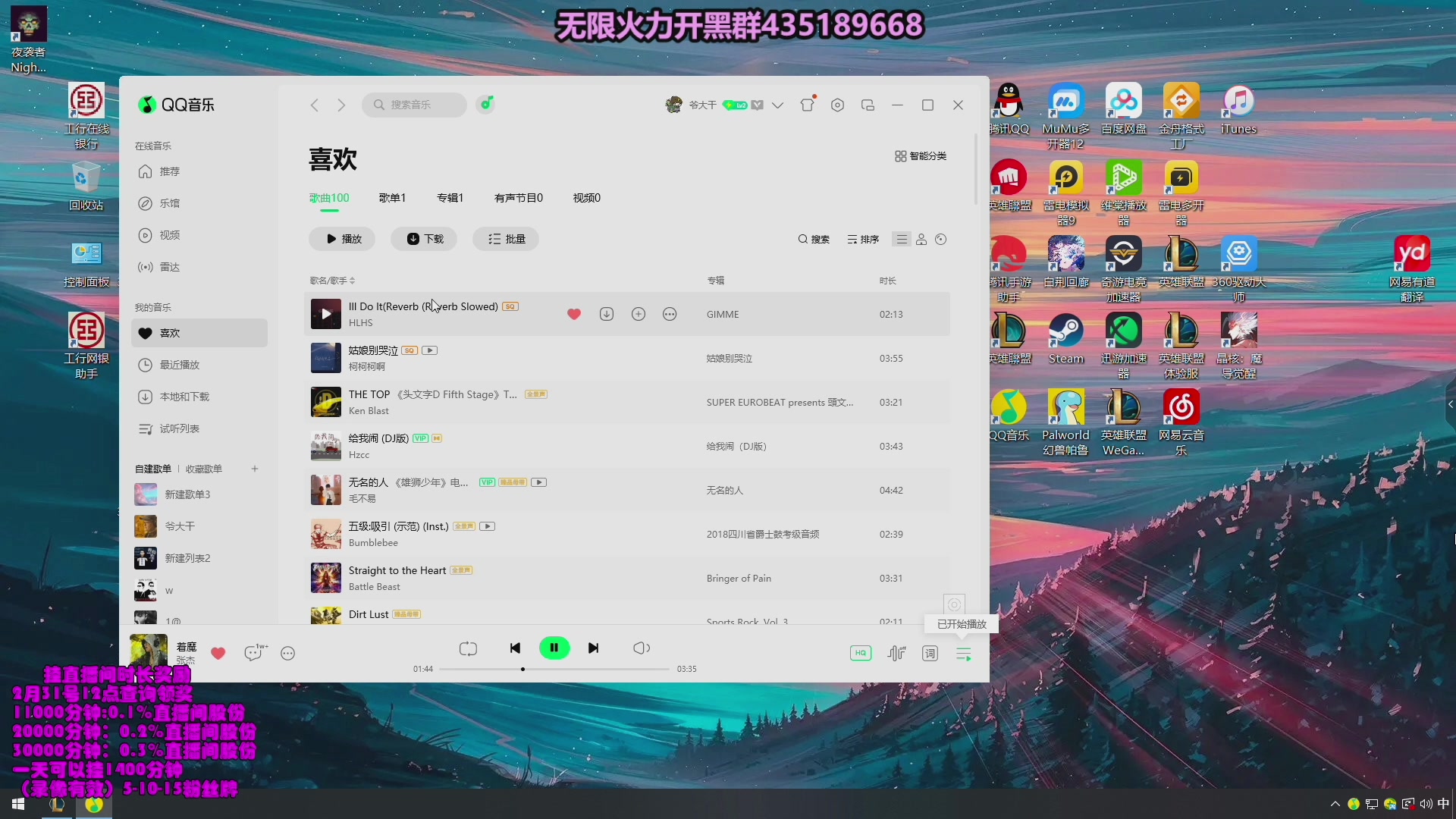Open 视频 in the sidebar
Screen dimensions: 1456x819
pyautogui.click(x=199, y=235)
